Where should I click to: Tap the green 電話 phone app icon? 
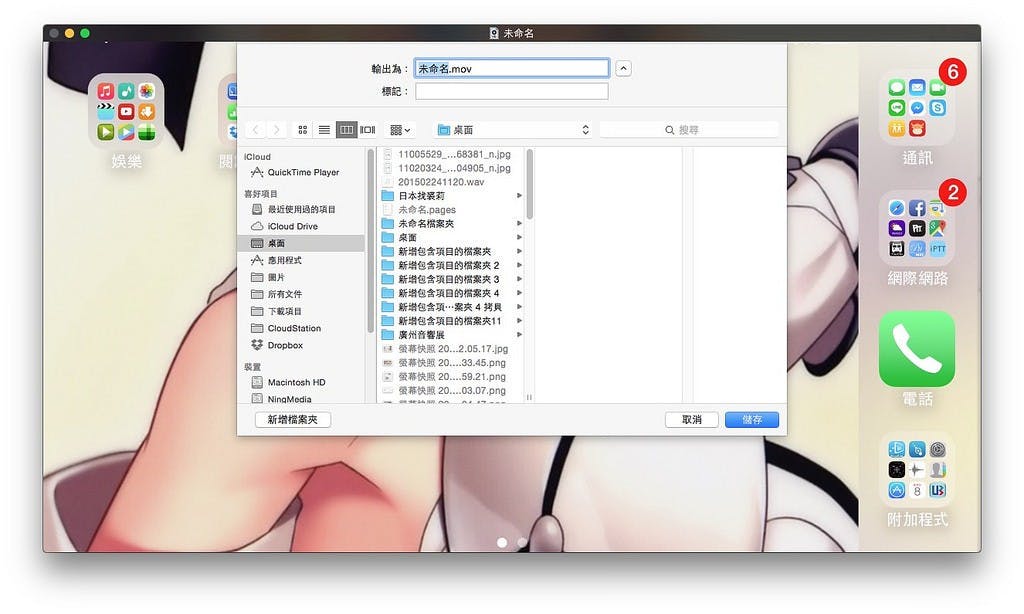pos(917,349)
